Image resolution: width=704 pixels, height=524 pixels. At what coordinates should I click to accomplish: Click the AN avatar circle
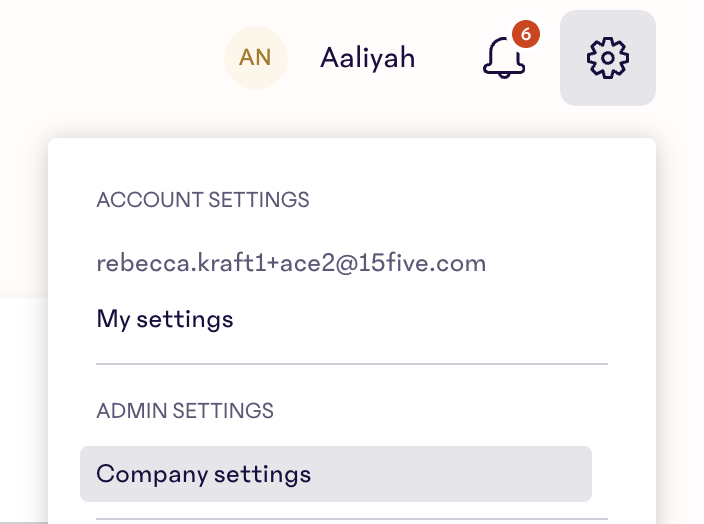click(x=255, y=58)
